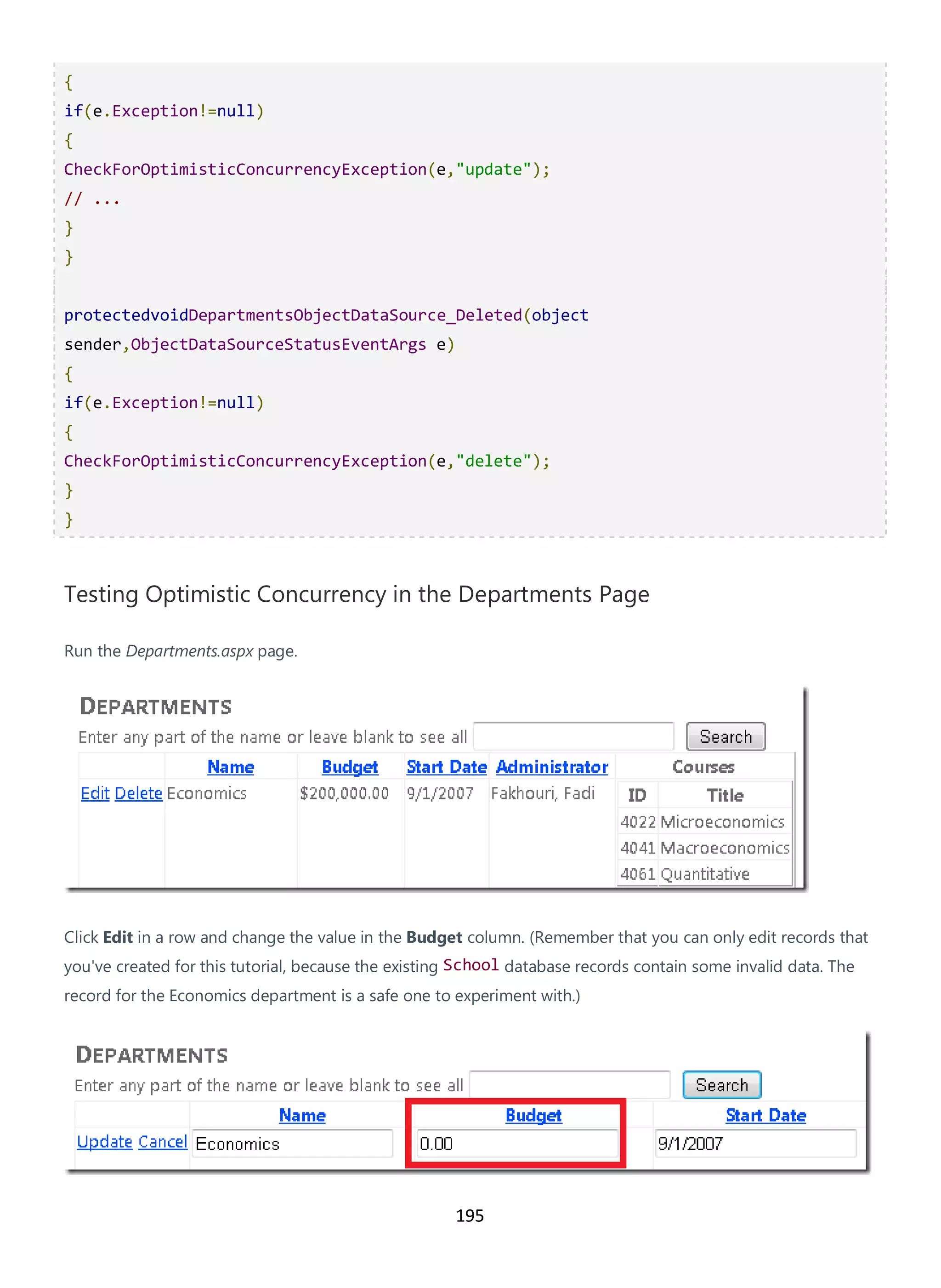Click the ObjectDataSourceStatusEventArgs code line
941x1288 pixels.
(x=259, y=344)
